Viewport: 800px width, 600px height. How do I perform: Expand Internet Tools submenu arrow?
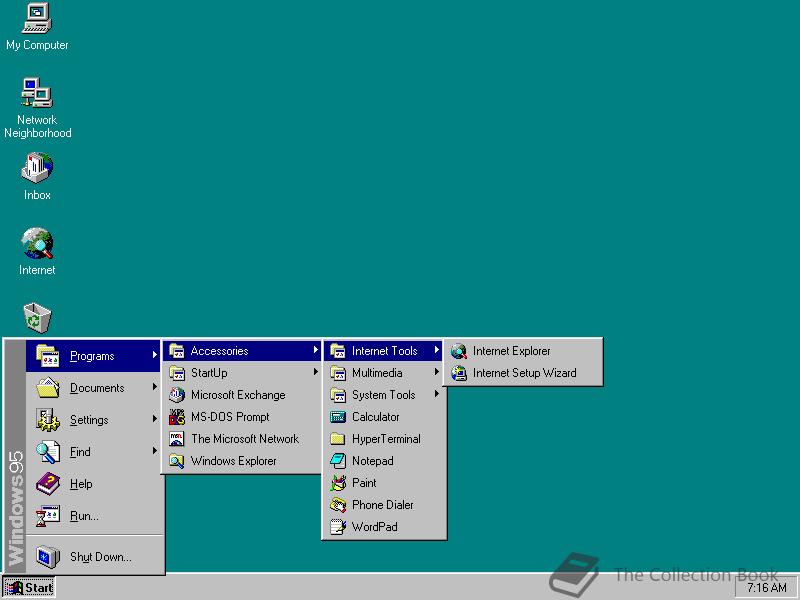436,350
